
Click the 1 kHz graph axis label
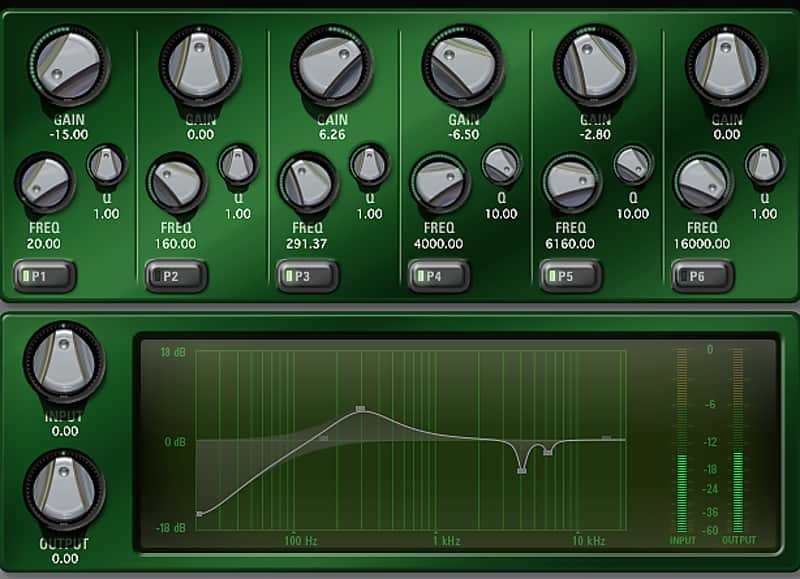point(446,541)
